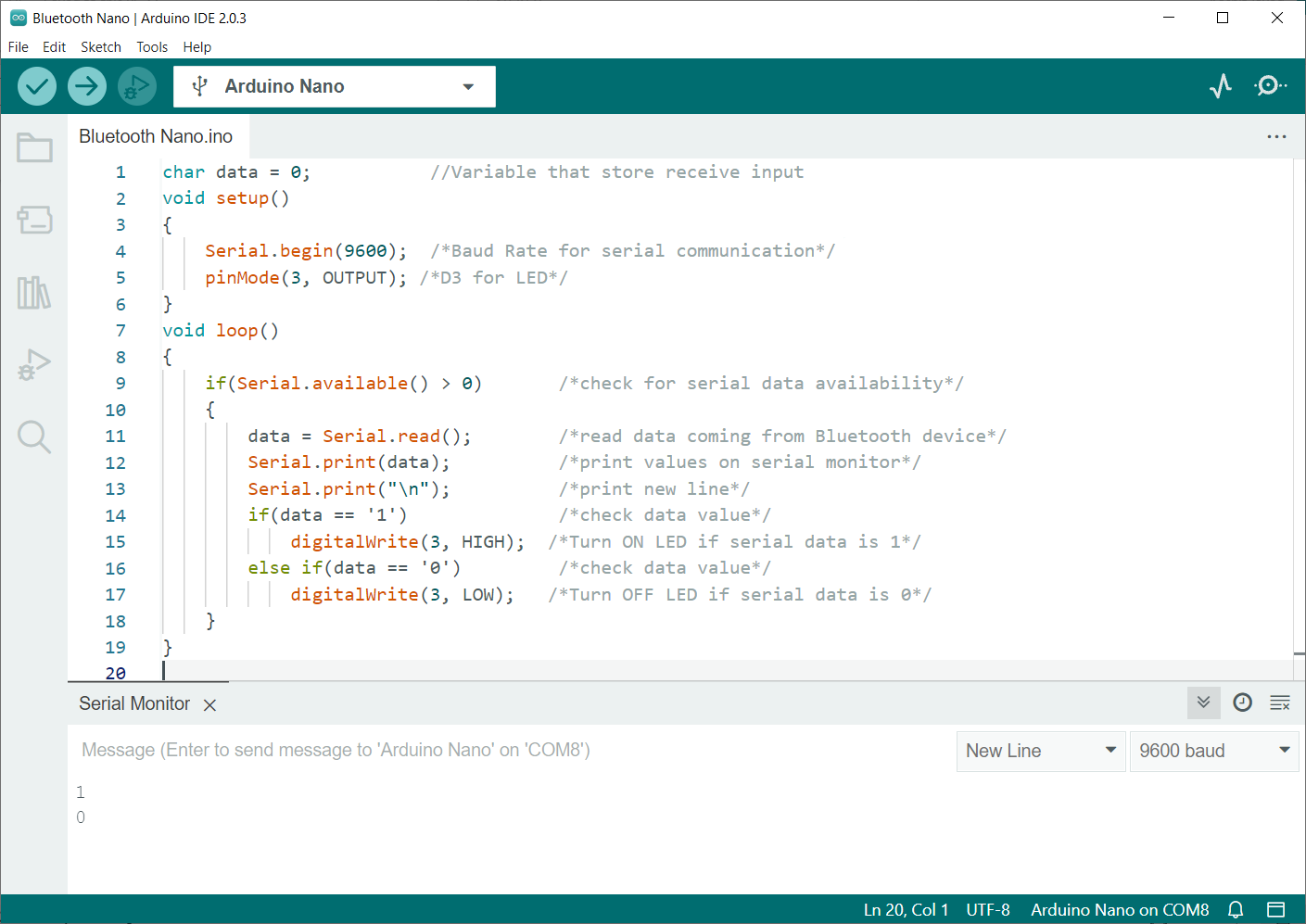Click the comment 'Variable that store receive input'

coord(616,172)
